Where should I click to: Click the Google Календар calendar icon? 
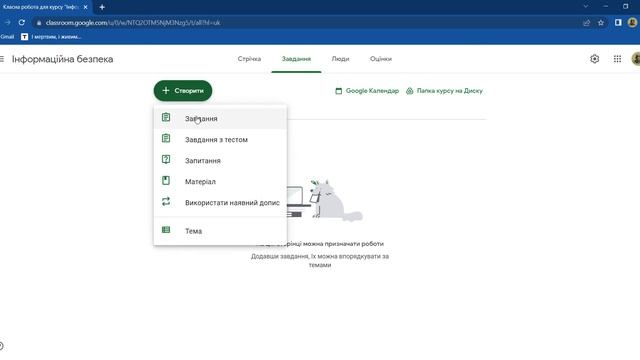[338, 91]
